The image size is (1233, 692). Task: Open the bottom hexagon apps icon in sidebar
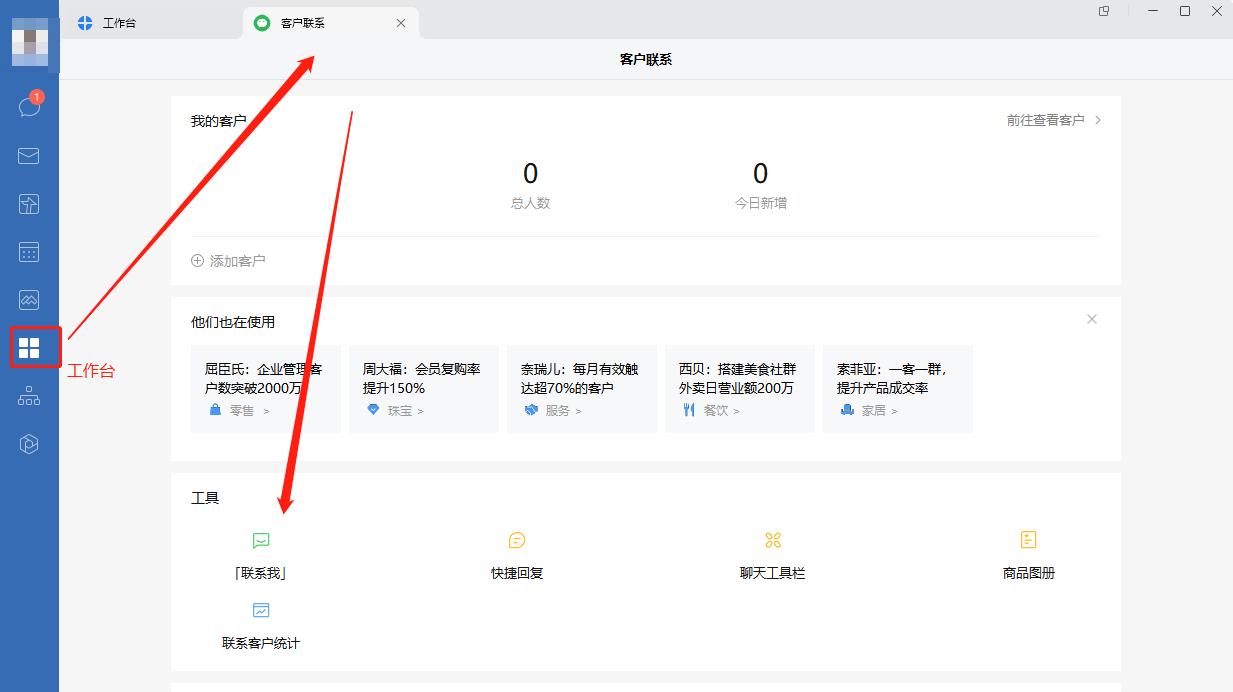[x=28, y=443]
